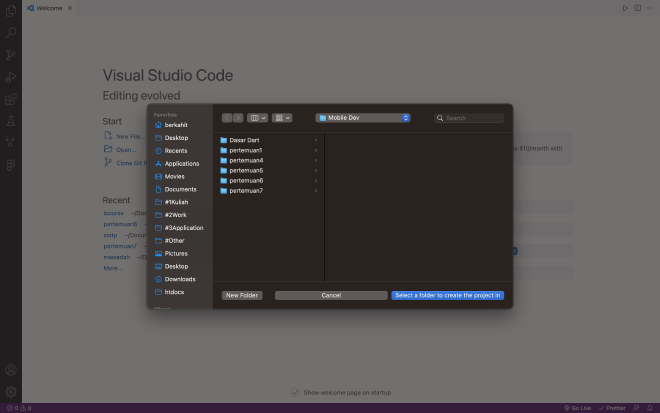Viewport: 660px width, 413px height.
Task: Open the Run and Debug view
Action: (x=11, y=77)
